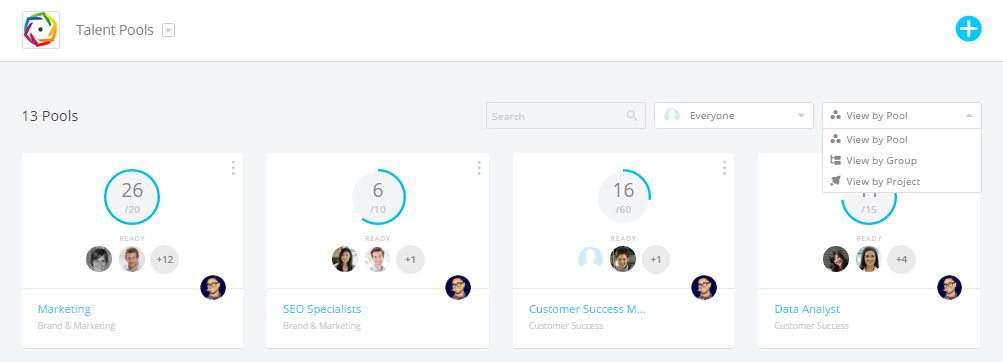Viewport: 1003px width, 362px height.
Task: Expand the Talent Pools header dropdown arrow
Action: coord(168,30)
